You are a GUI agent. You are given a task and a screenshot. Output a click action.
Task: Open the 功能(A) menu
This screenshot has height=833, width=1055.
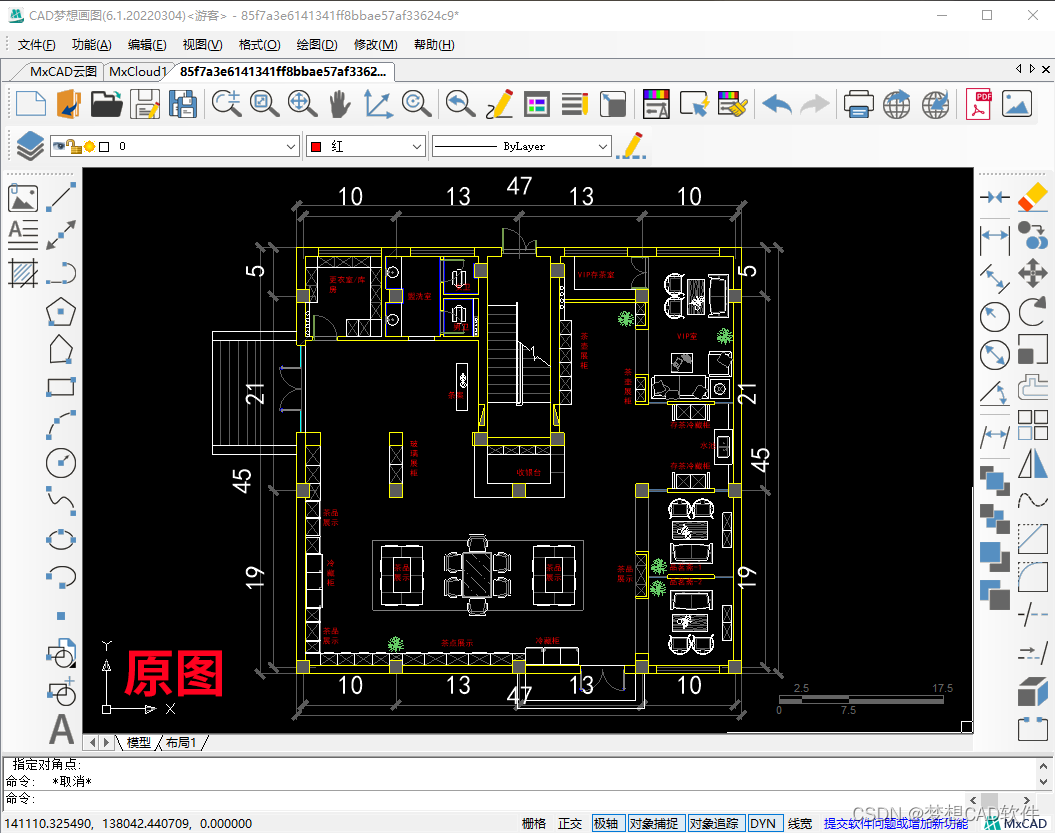pyautogui.click(x=92, y=44)
